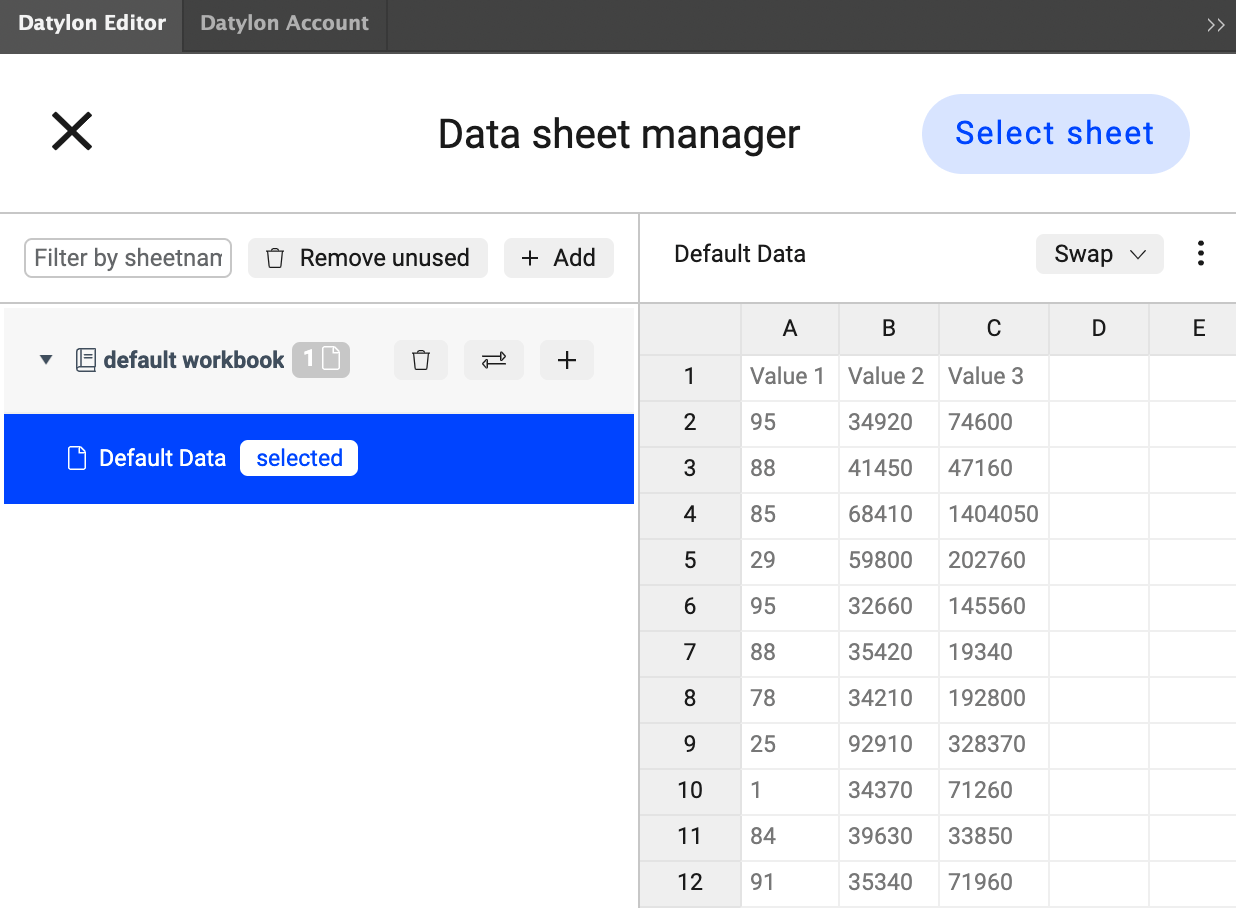Switch to the Datylon Account tab
This screenshot has height=908, width=1236.
284,24
